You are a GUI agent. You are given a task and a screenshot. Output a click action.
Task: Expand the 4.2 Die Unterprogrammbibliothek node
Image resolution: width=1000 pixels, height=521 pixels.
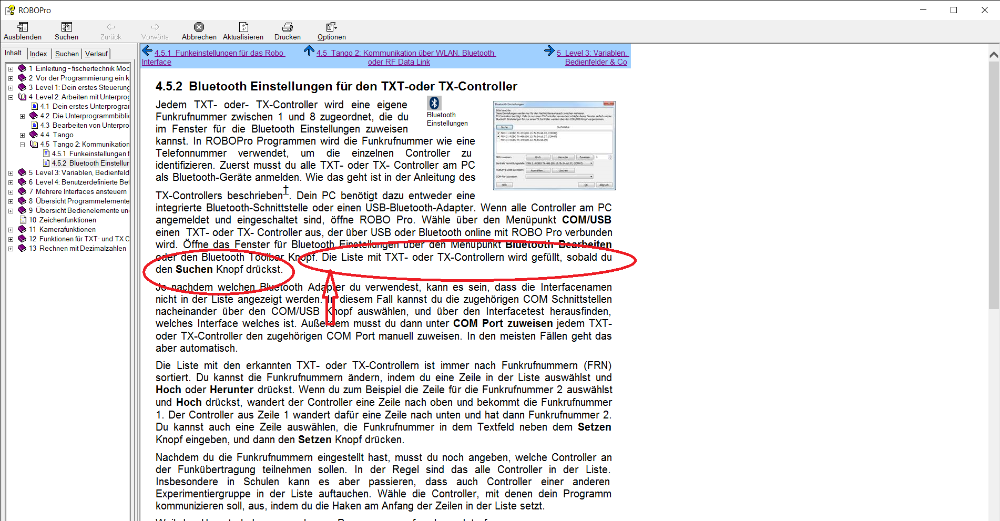click(22, 116)
